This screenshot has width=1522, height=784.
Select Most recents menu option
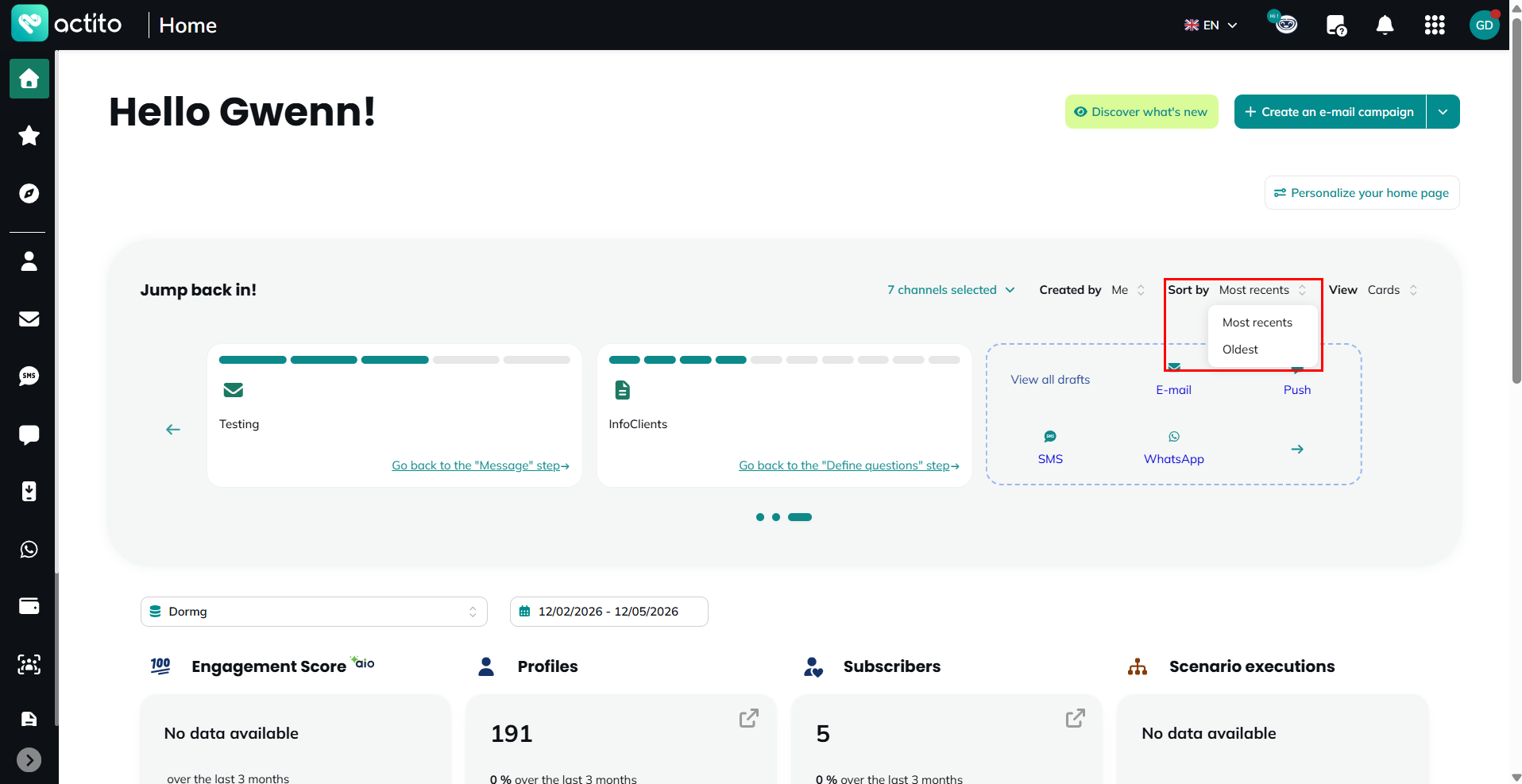pos(1257,322)
